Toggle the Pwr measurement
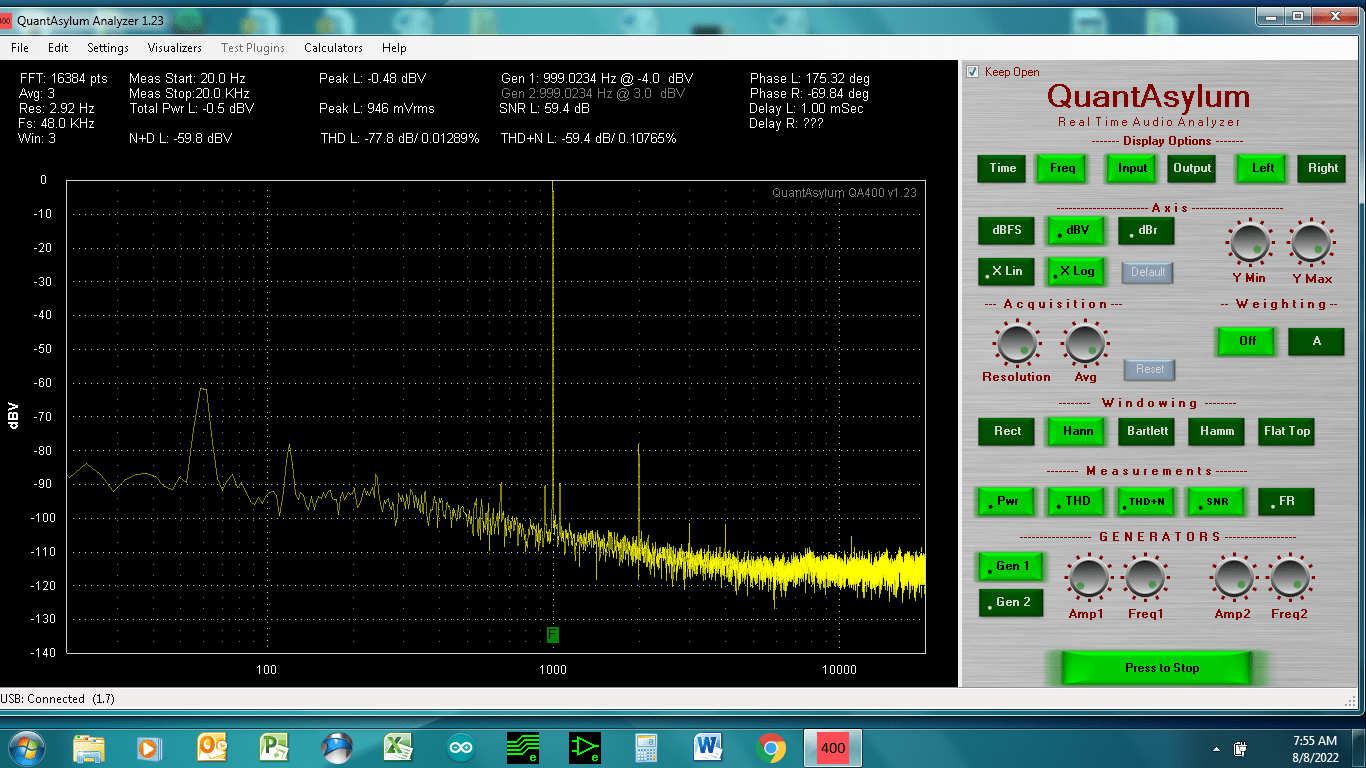This screenshot has height=768, width=1366. coord(1007,502)
